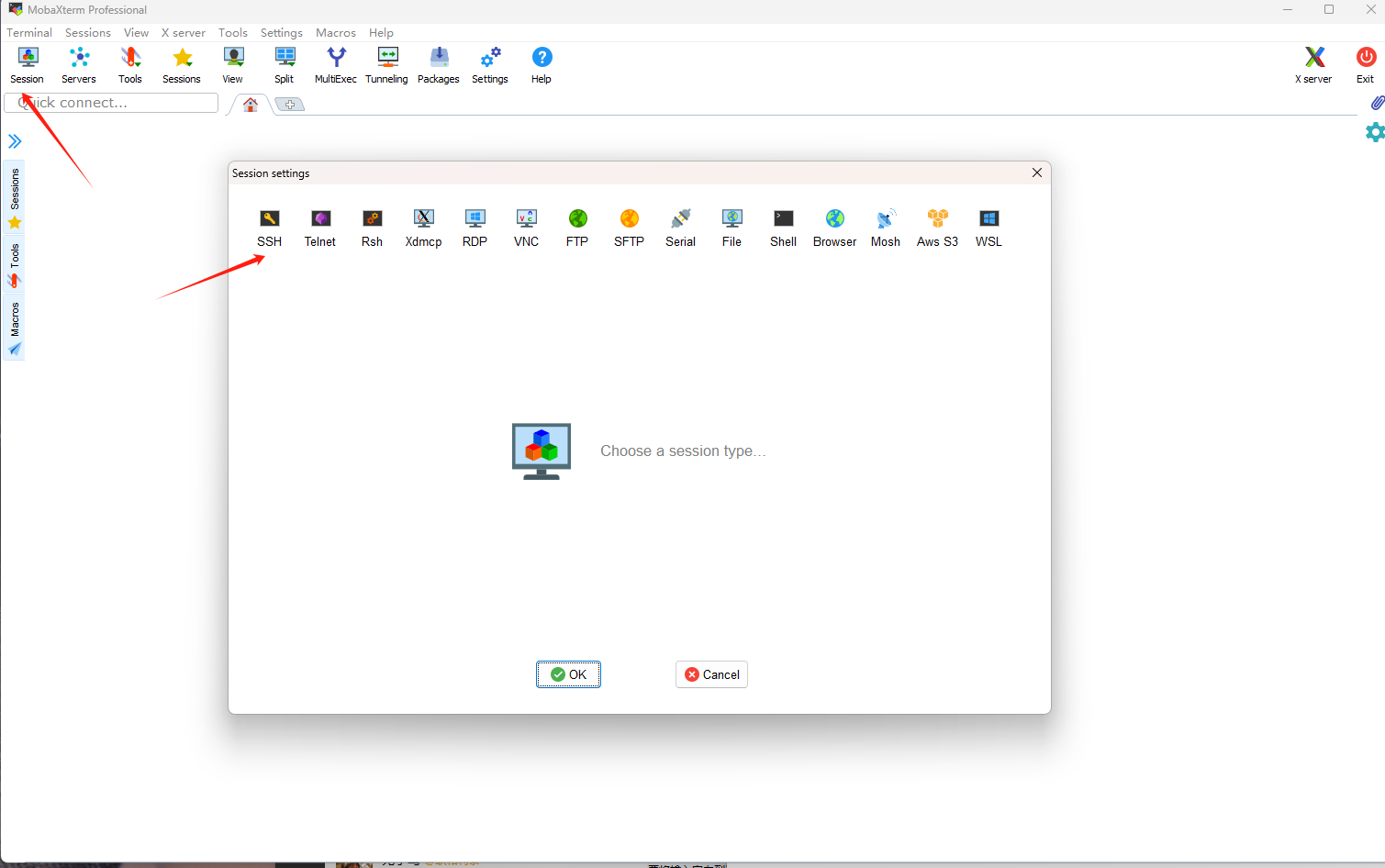1385x868 pixels.
Task: Switch to the Home tab
Action: [251, 105]
